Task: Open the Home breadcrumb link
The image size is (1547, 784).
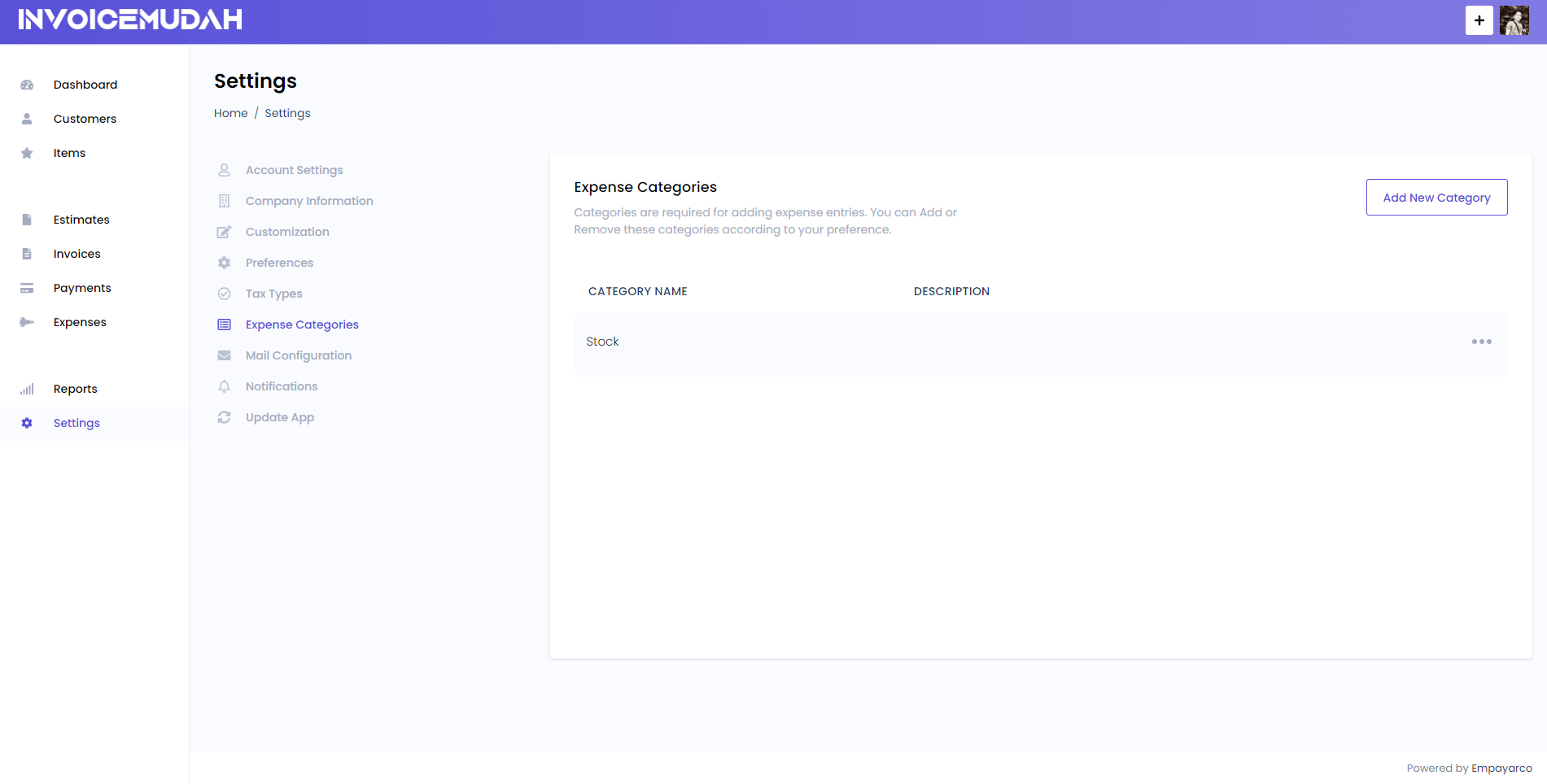Action: pyautogui.click(x=230, y=112)
